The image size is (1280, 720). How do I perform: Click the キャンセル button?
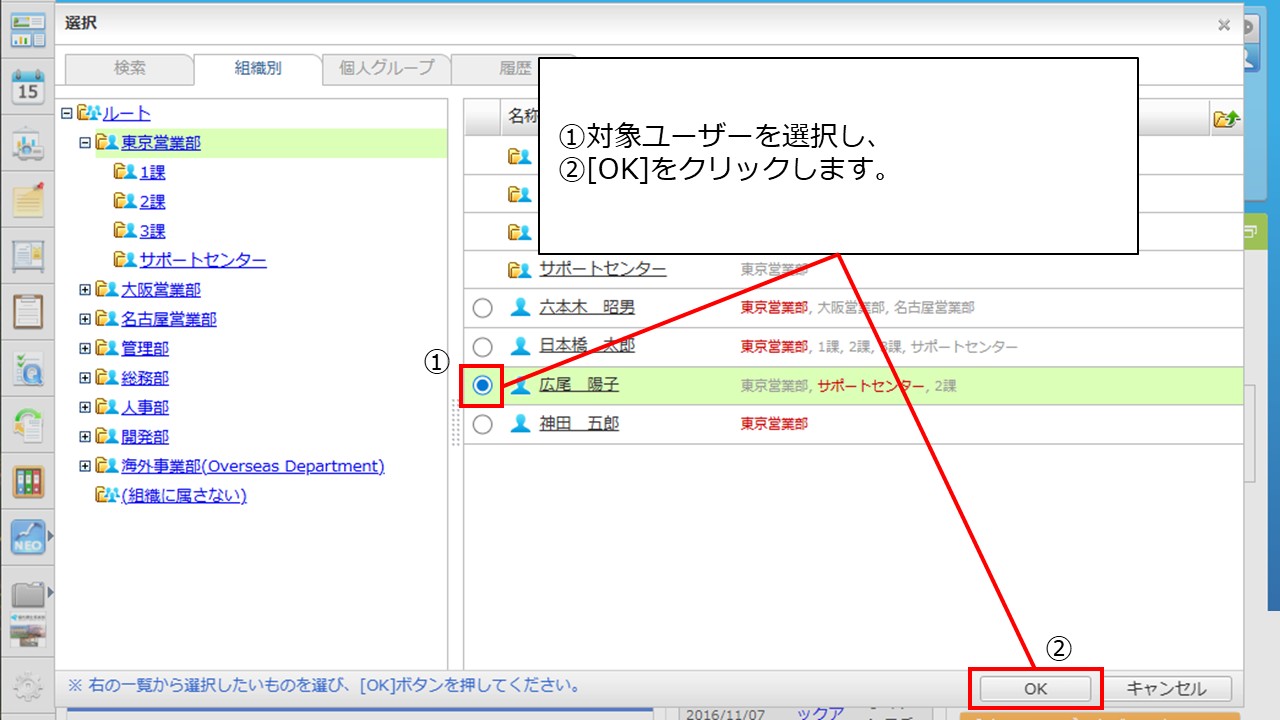[1166, 688]
